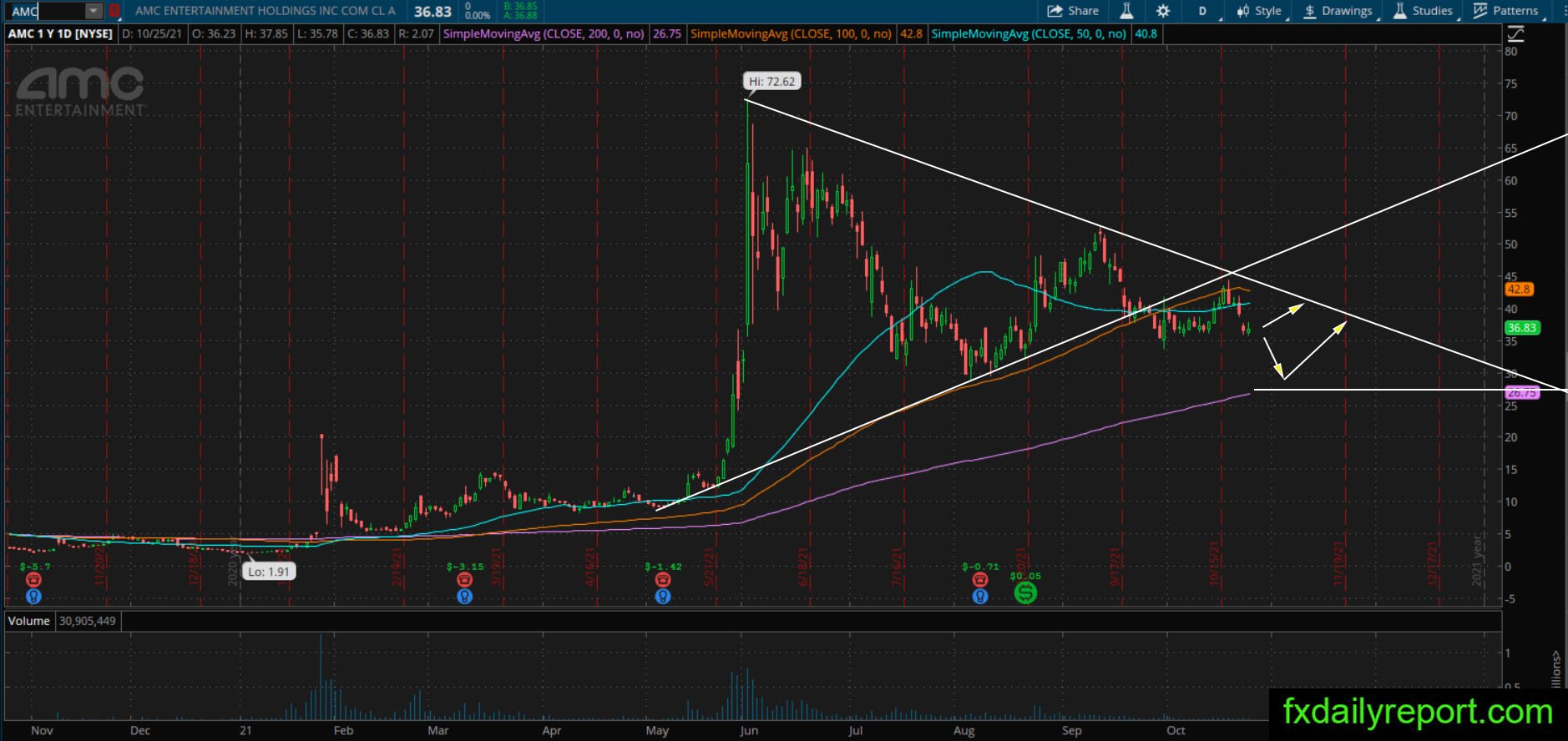Viewport: 1568px width, 741px height.
Task: Open the Studies menu
Action: pyautogui.click(x=1423, y=11)
